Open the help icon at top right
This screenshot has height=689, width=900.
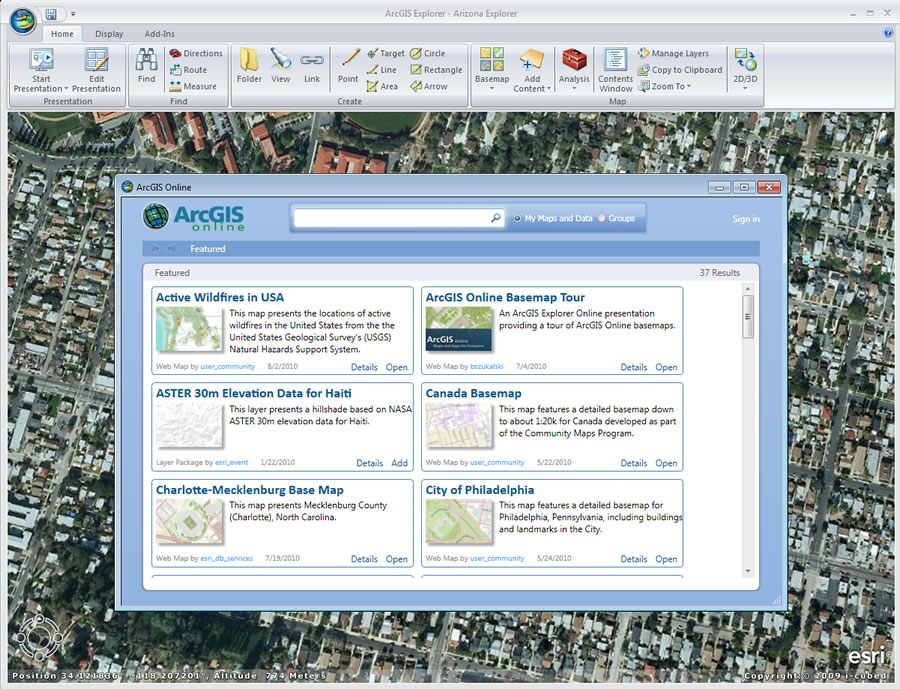coord(889,33)
